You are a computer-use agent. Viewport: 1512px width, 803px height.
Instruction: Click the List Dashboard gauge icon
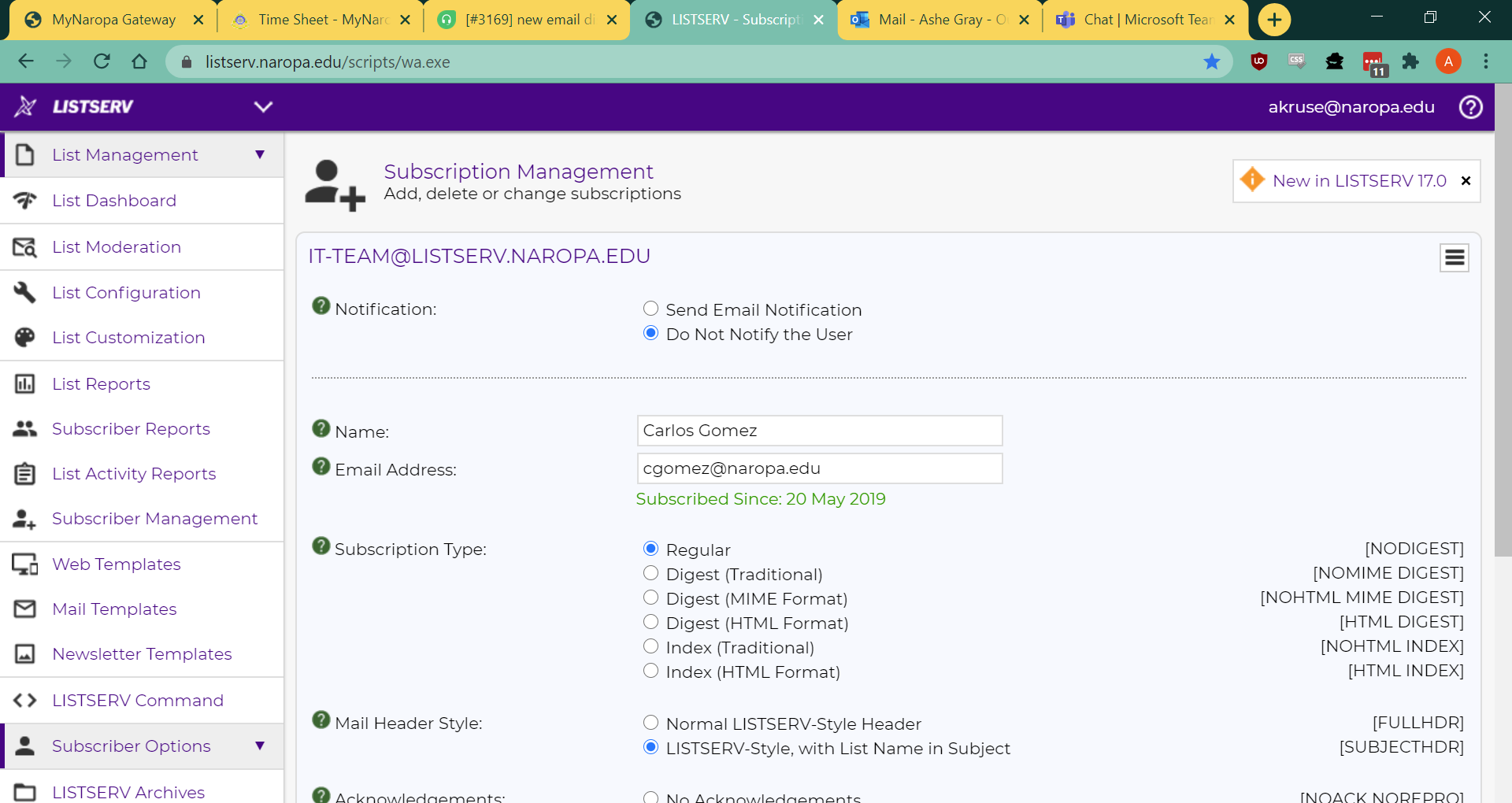(x=25, y=201)
